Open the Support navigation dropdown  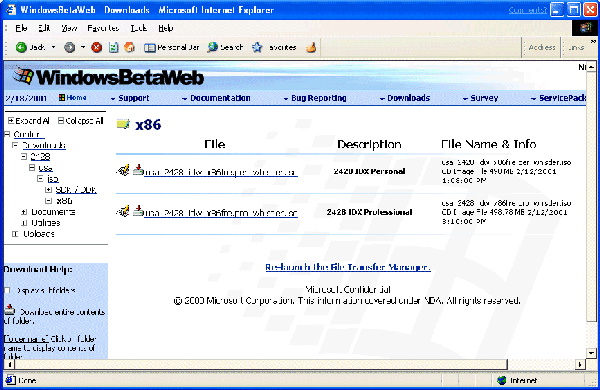130,98
